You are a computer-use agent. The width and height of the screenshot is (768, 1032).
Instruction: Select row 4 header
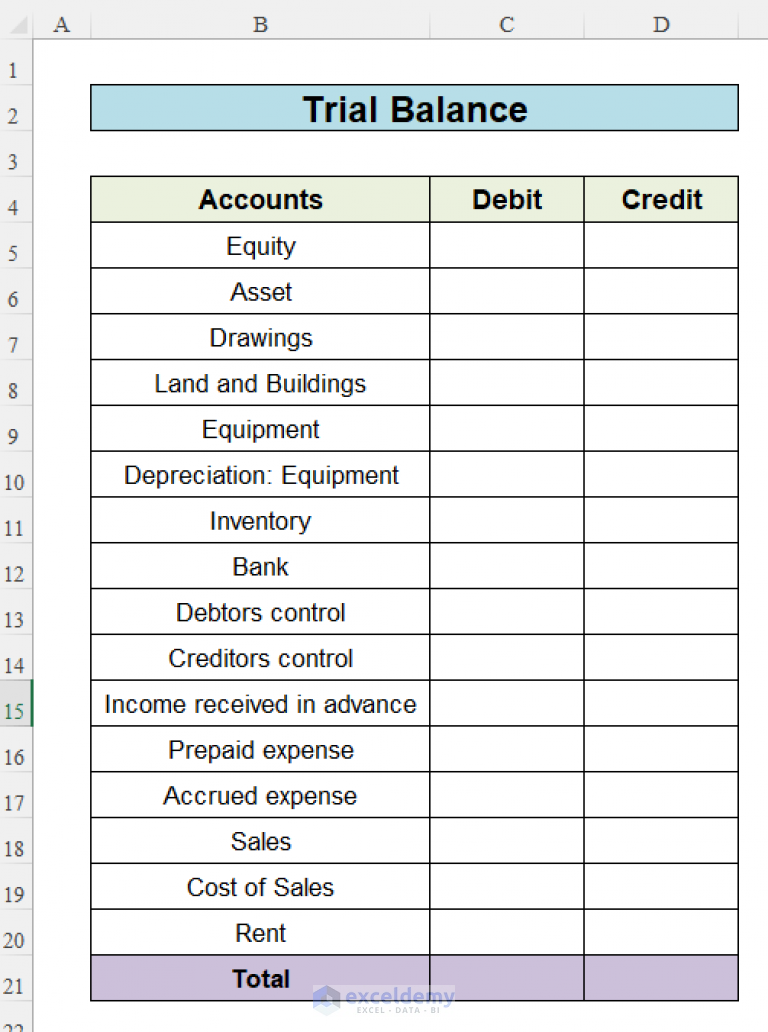pos(15,208)
